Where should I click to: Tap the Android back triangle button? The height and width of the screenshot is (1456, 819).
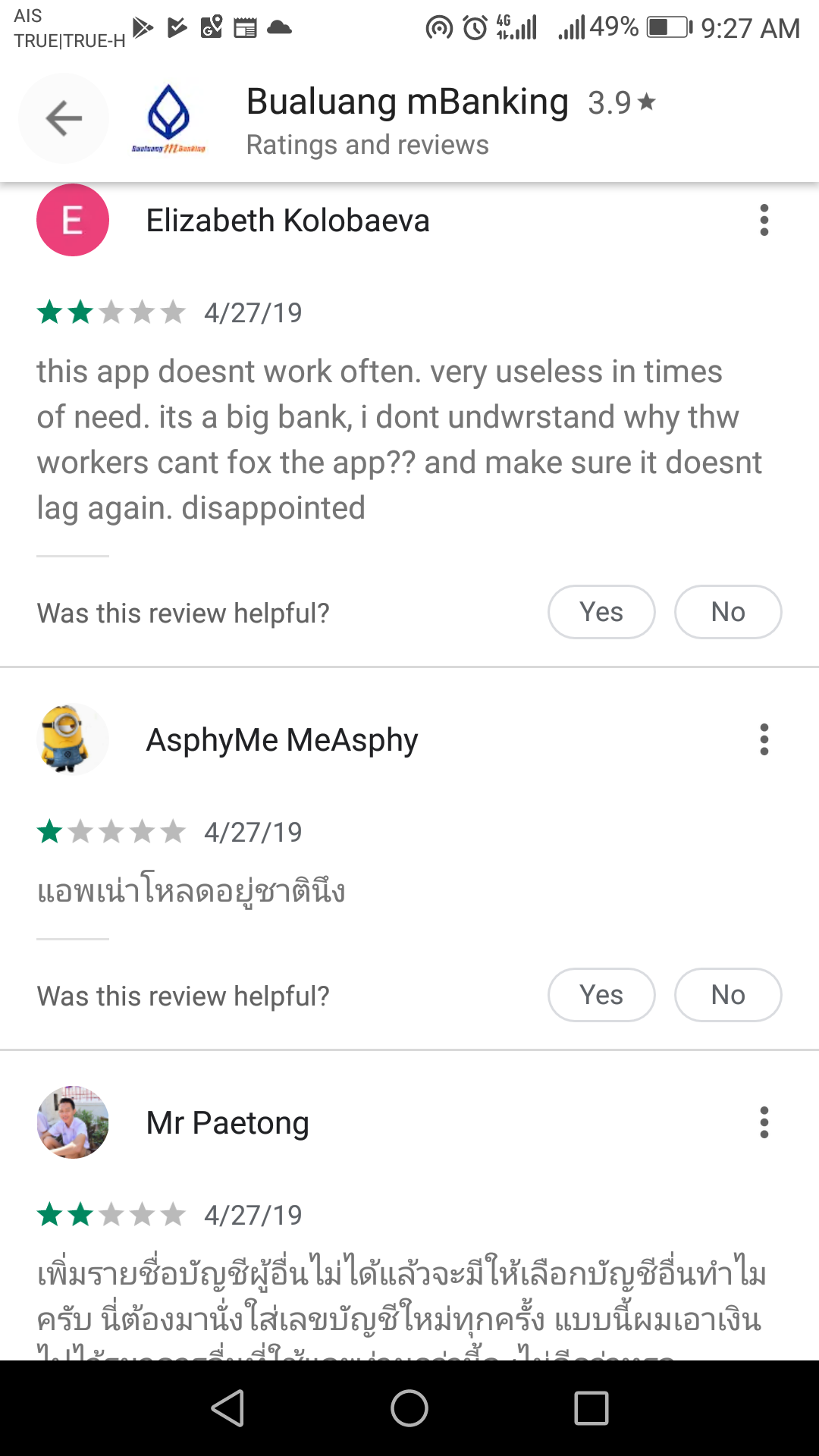point(227,1408)
